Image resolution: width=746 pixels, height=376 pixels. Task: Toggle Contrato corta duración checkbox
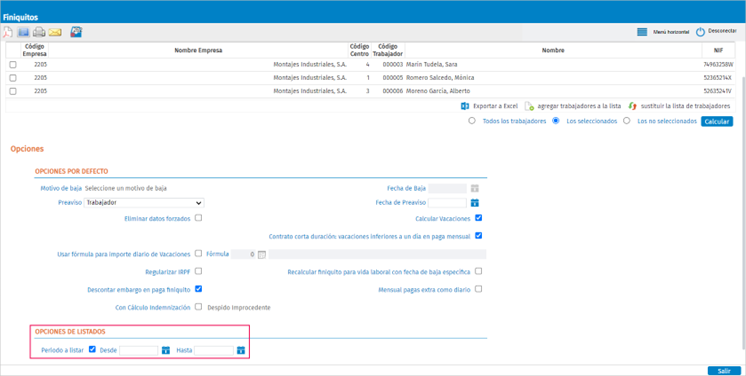[x=479, y=235]
